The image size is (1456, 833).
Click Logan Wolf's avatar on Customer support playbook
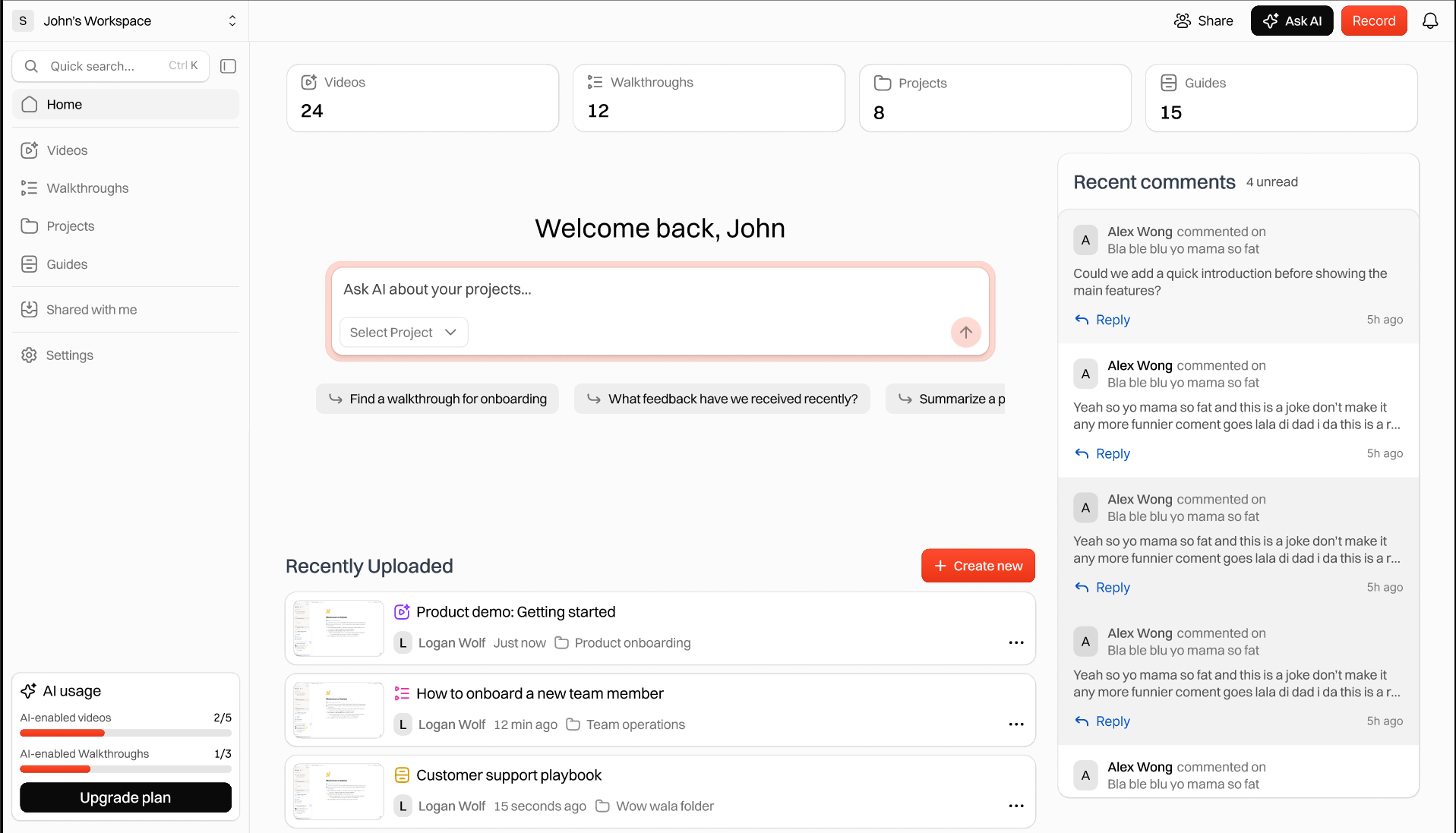pos(403,806)
